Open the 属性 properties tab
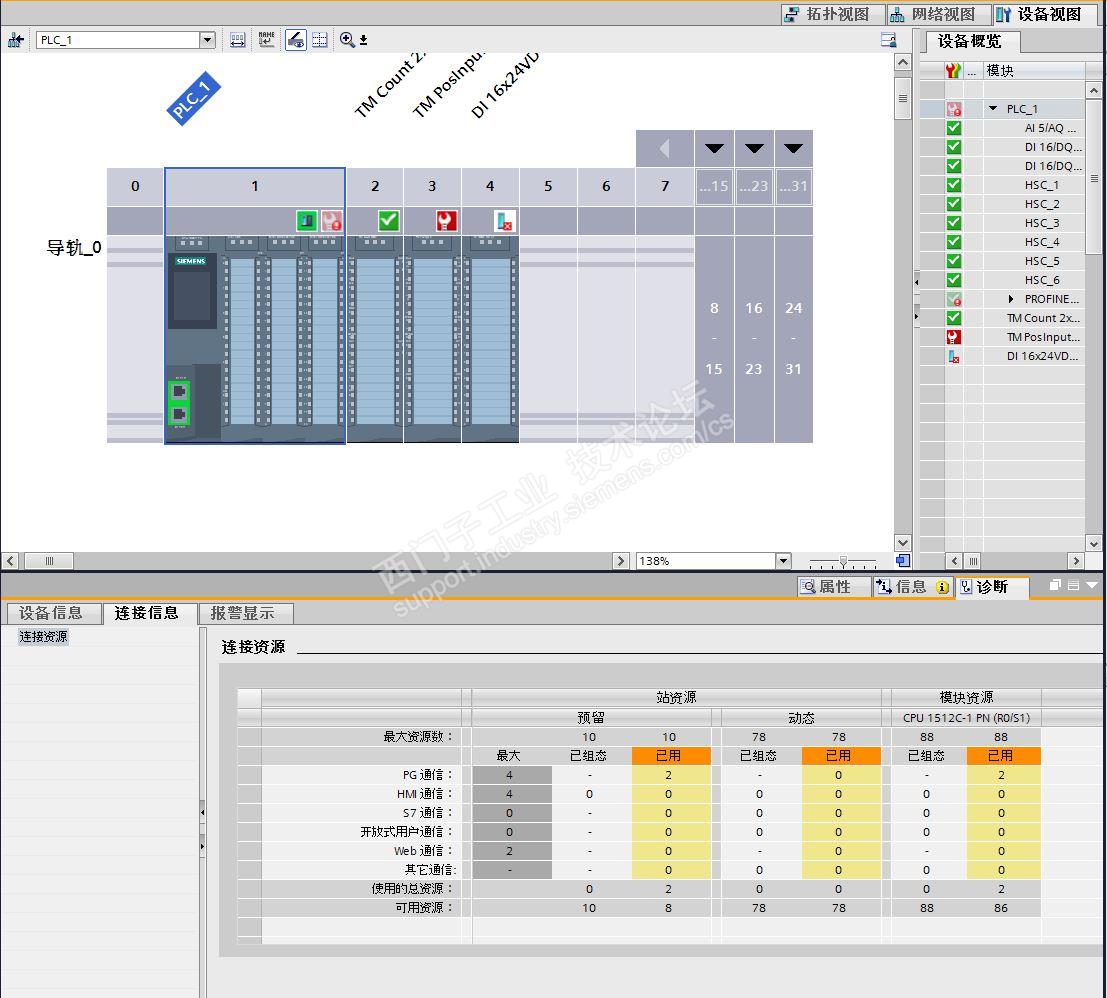Viewport: 1107px width, 998px height. point(834,587)
